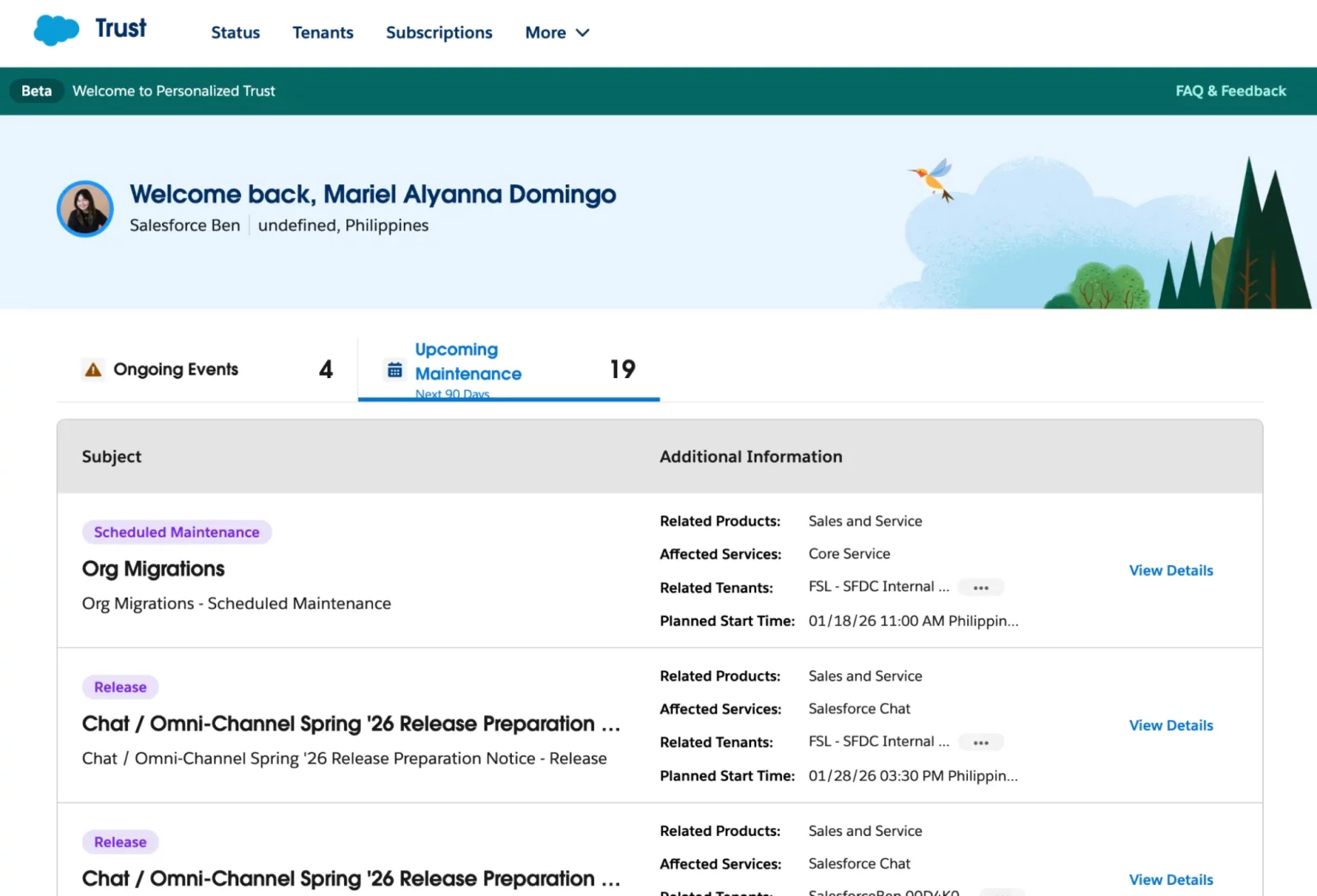
Task: Click Mariel's profile avatar photo
Action: (85, 208)
